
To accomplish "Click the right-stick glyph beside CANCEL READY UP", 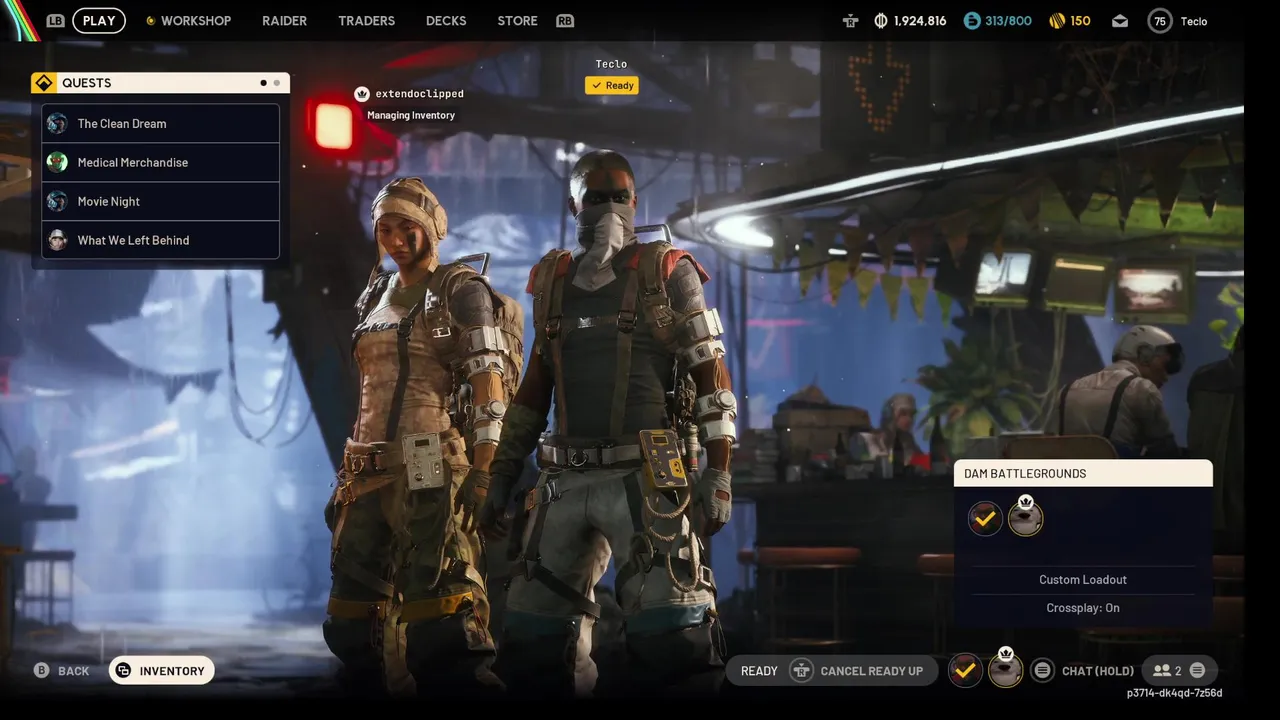I will 801,671.
